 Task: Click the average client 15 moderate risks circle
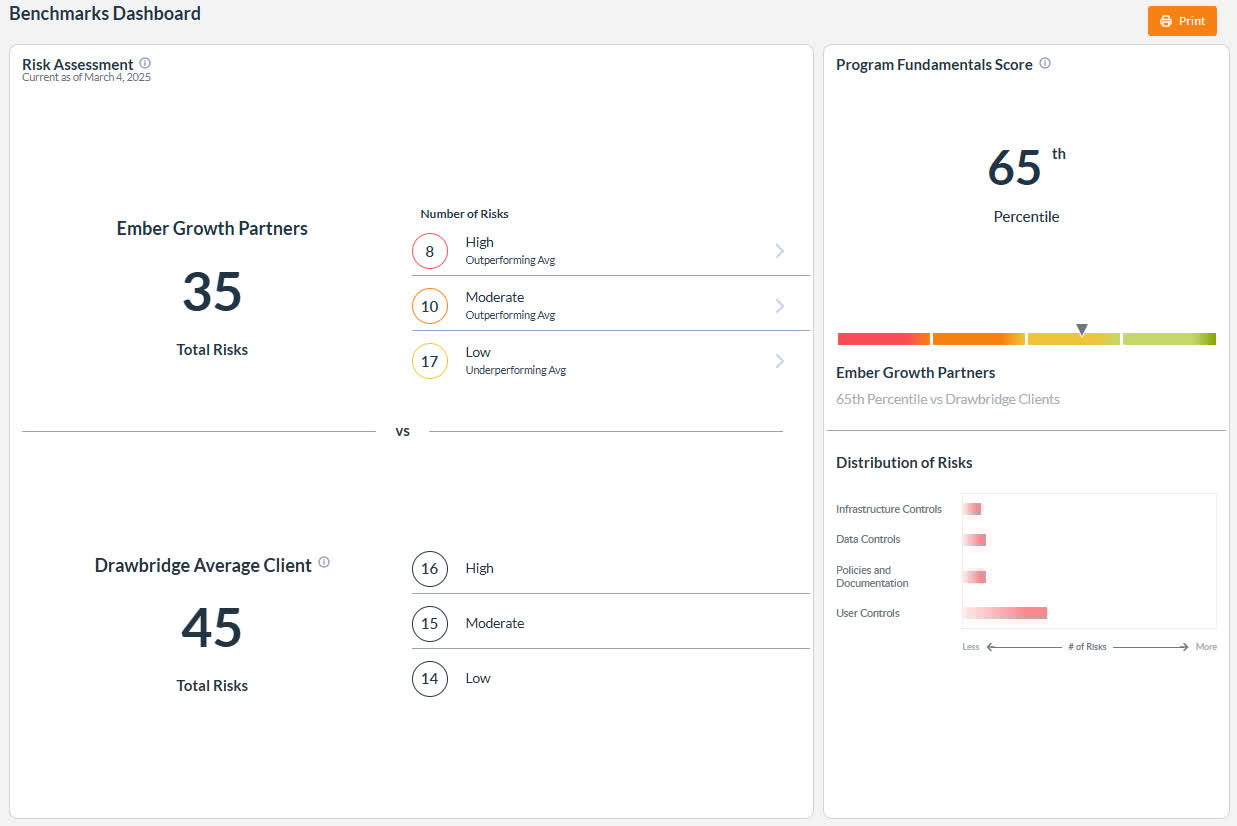(430, 623)
